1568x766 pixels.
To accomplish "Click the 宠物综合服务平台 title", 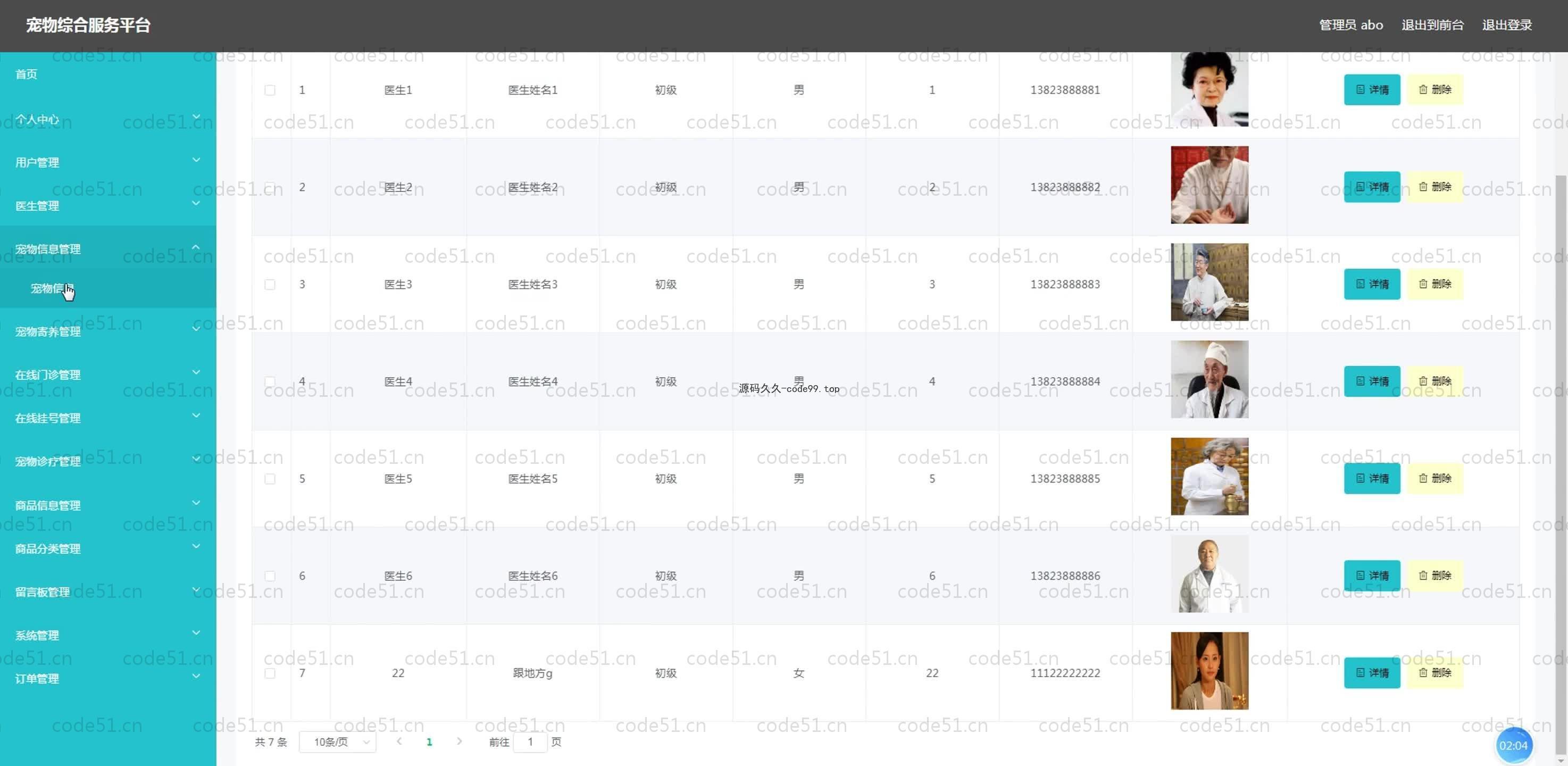I will (88, 25).
